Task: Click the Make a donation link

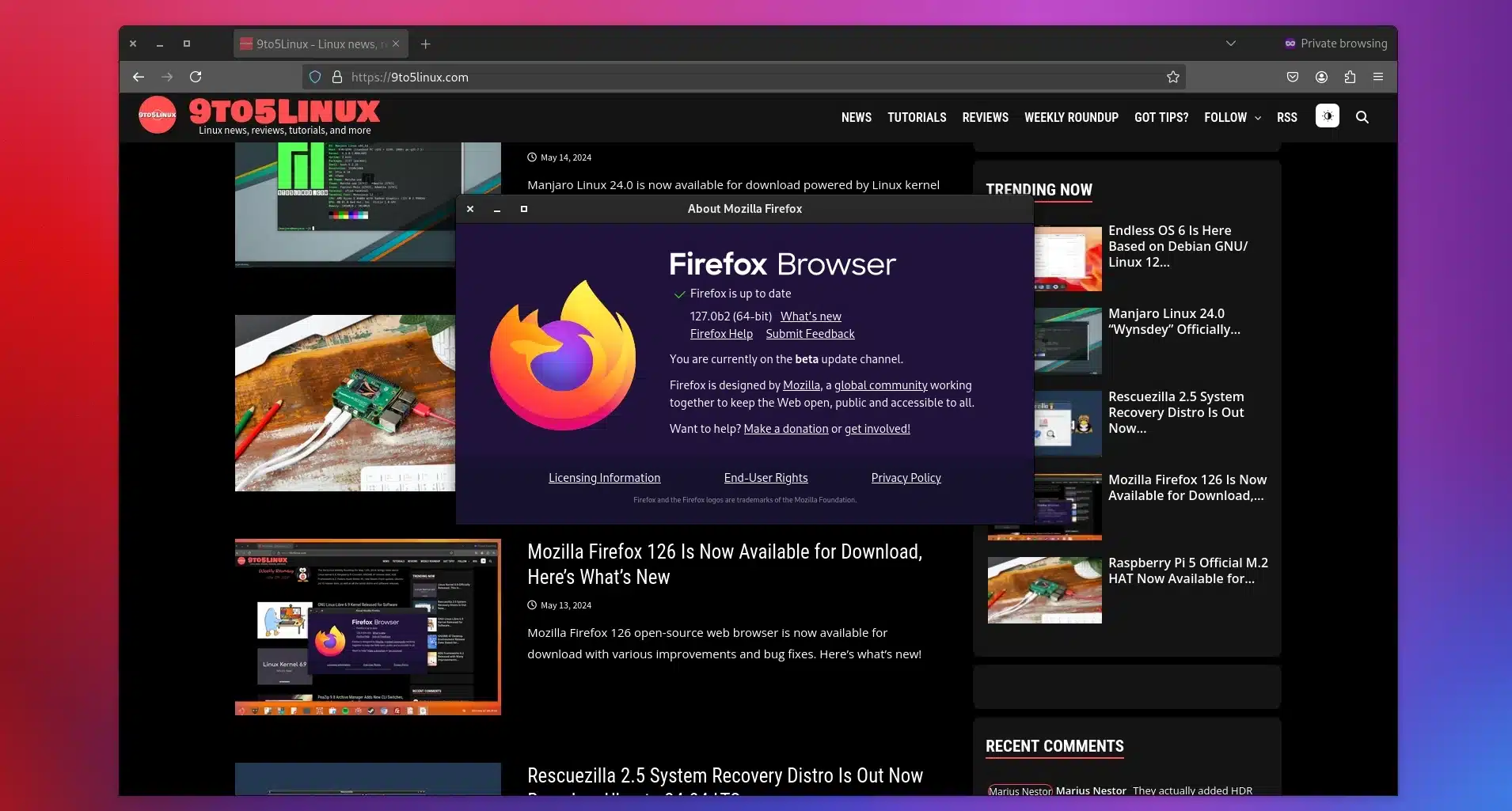Action: pos(785,429)
